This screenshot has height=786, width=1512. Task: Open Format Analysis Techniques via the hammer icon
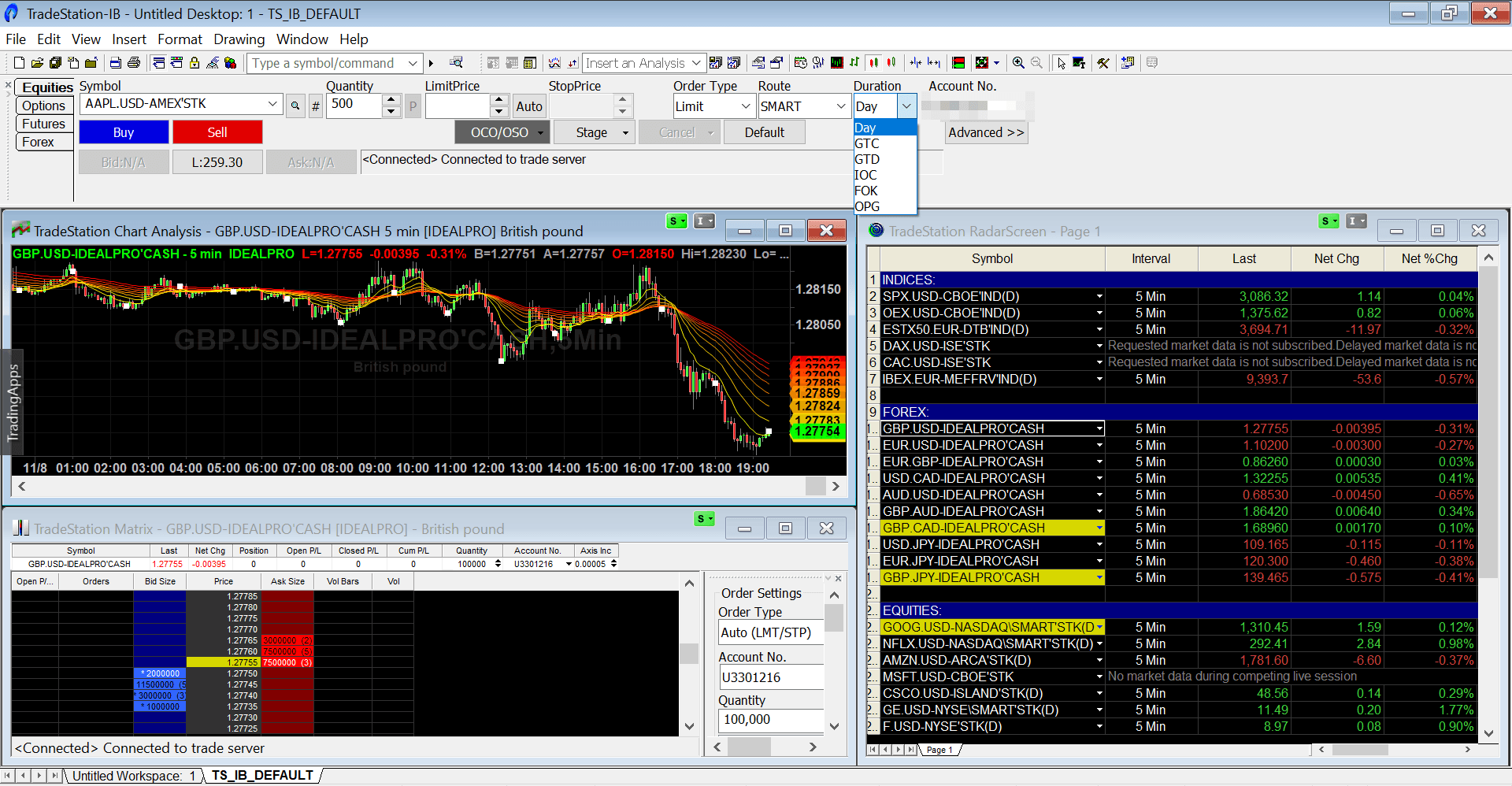point(1103,63)
